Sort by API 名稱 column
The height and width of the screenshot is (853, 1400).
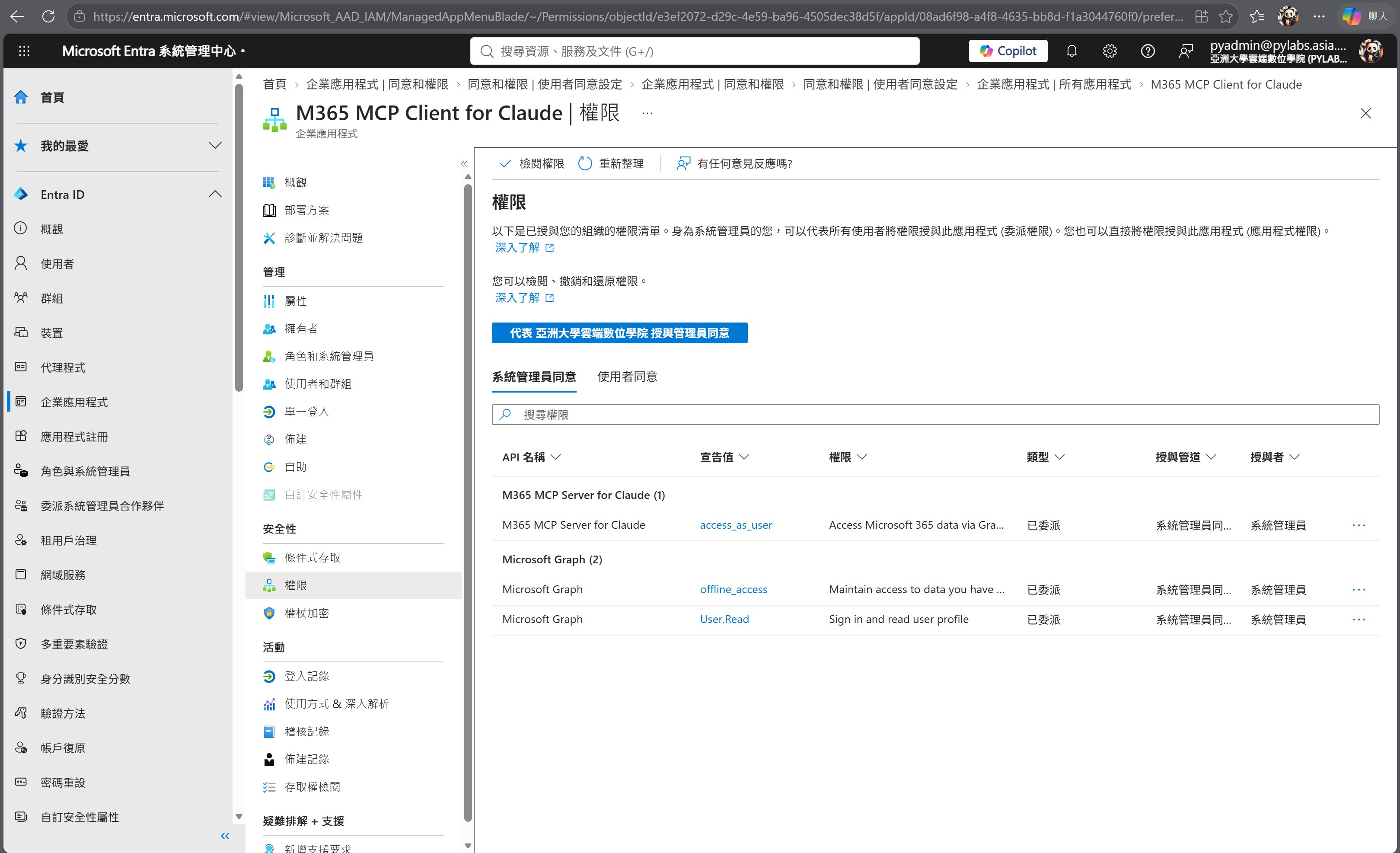[531, 457]
